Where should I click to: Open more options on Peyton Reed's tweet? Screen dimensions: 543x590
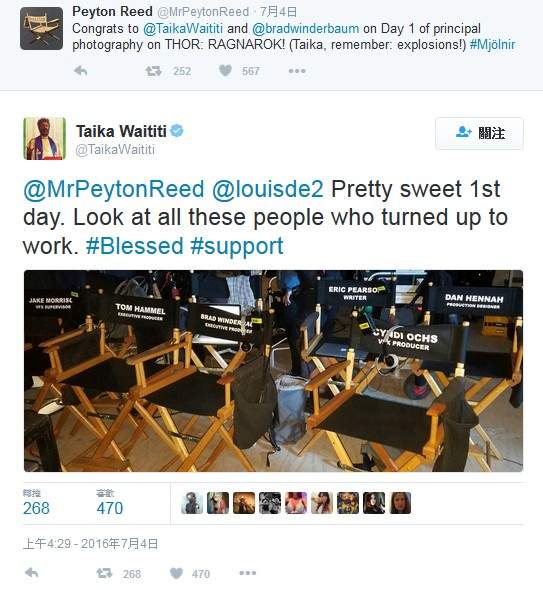pyautogui.click(x=297, y=71)
